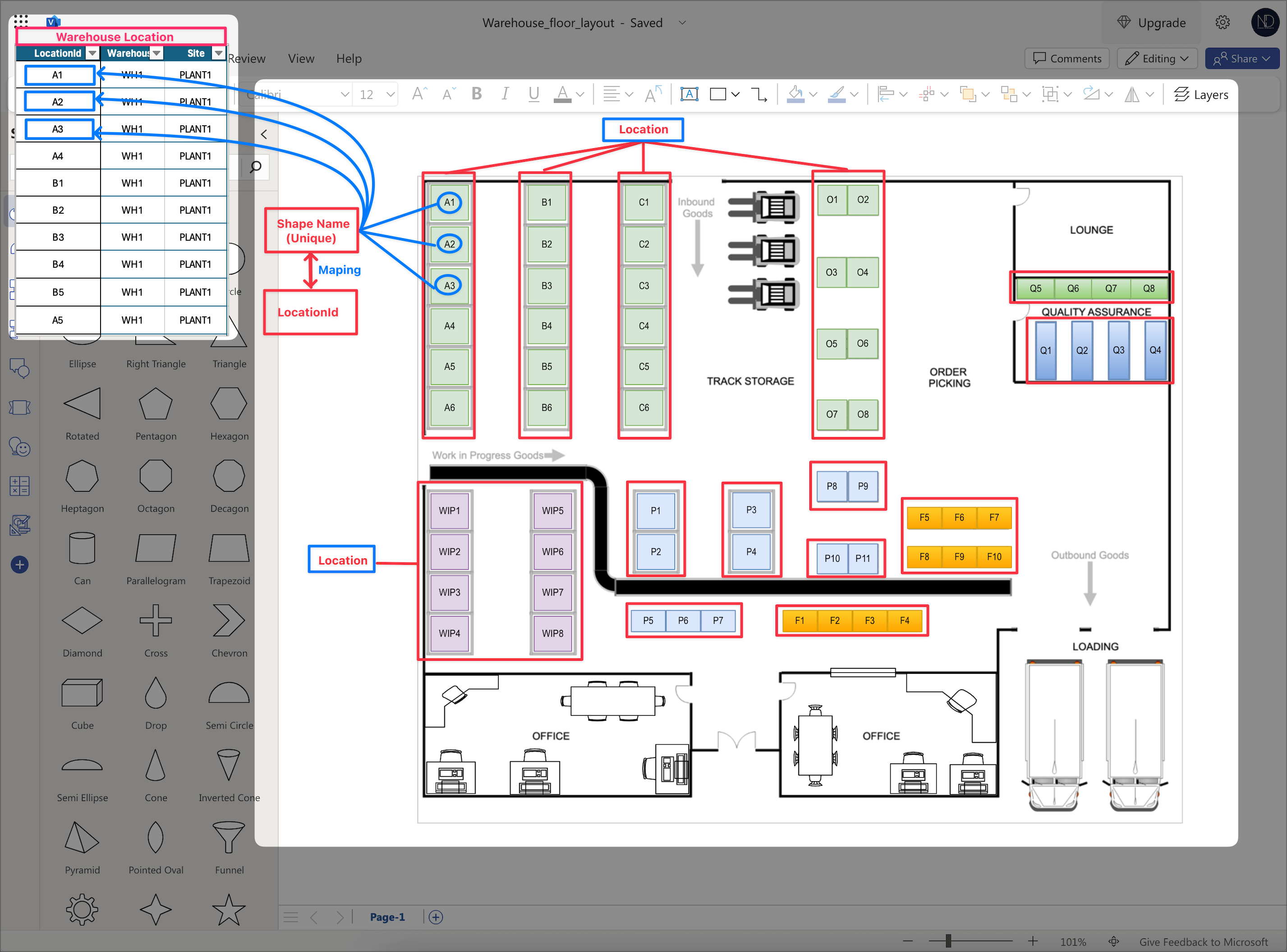Click fit page to window icon
Viewport: 1287px width, 952px height.
point(1113,942)
